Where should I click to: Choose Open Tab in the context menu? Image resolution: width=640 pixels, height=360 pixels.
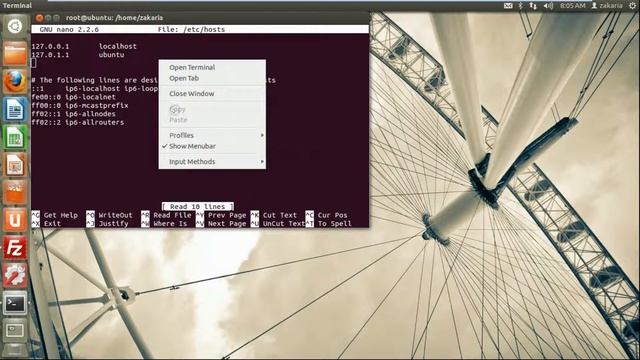(x=212, y=78)
